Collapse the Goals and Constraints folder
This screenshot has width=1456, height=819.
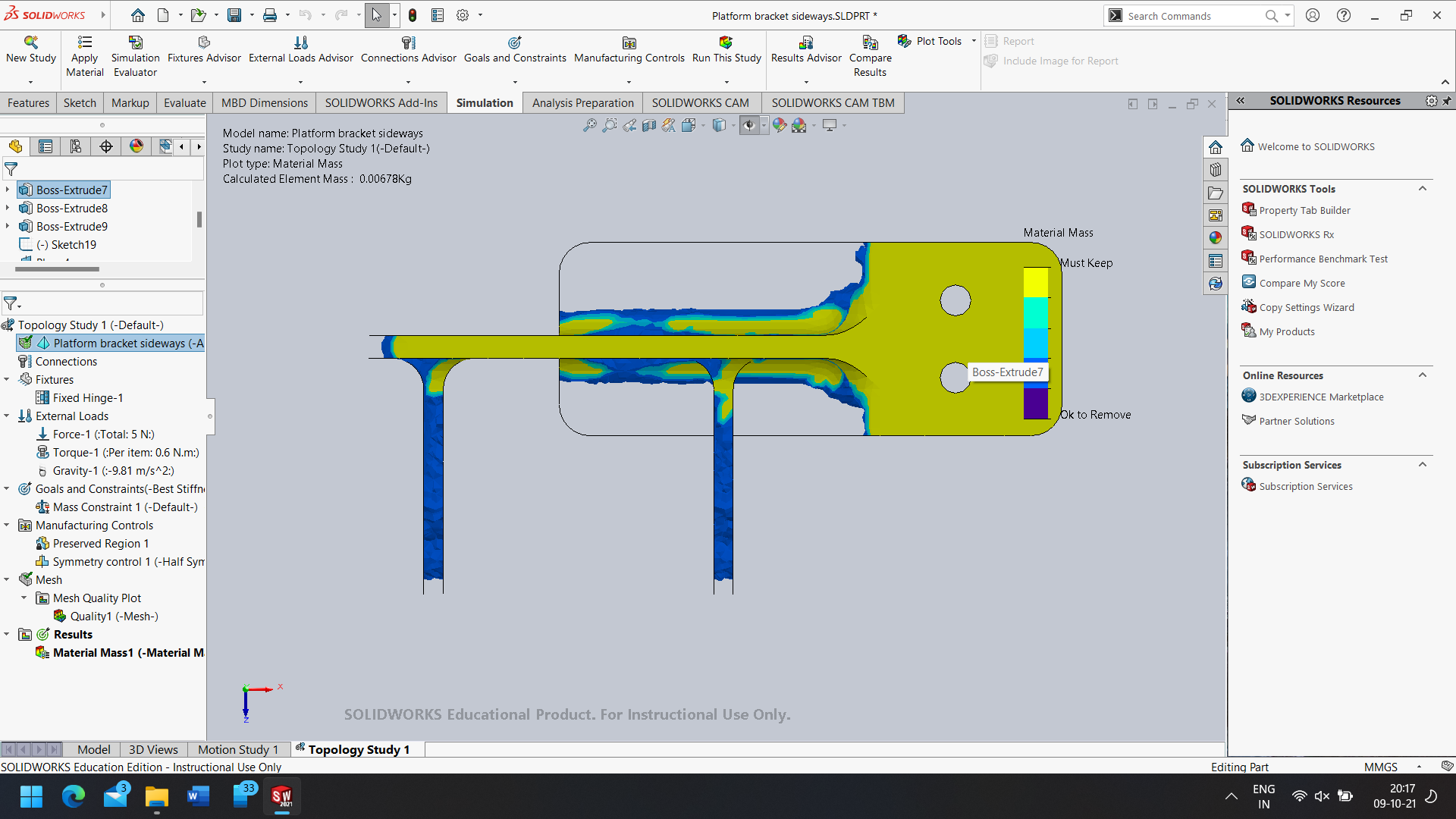tap(7, 488)
